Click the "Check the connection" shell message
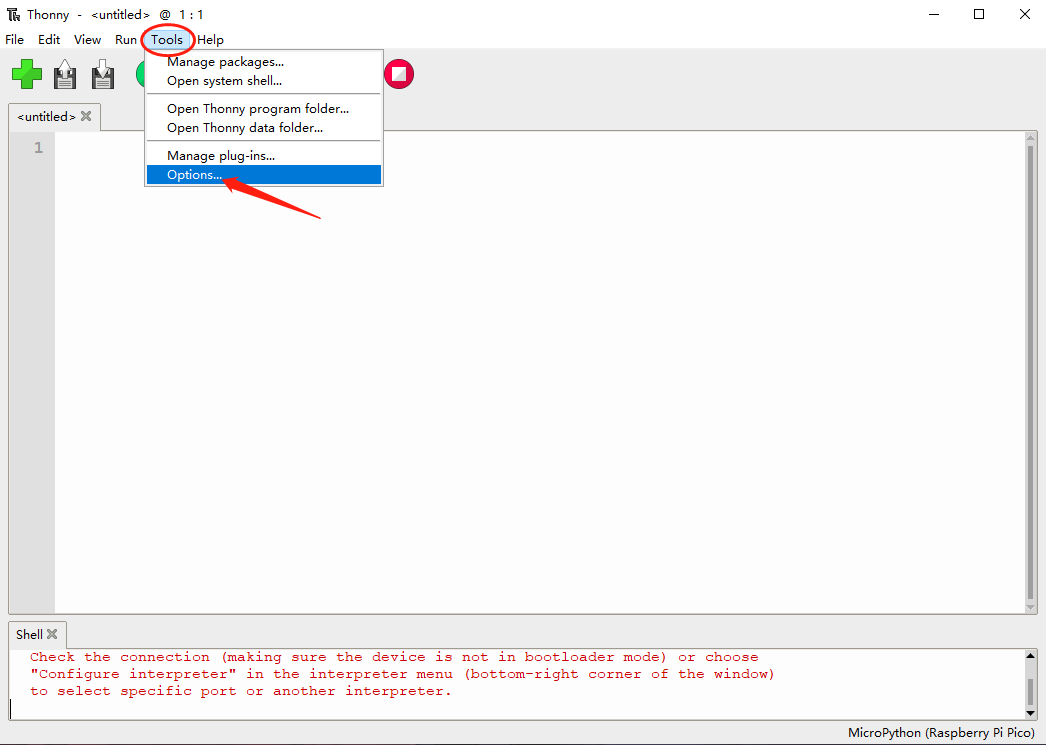 [x=119, y=657]
